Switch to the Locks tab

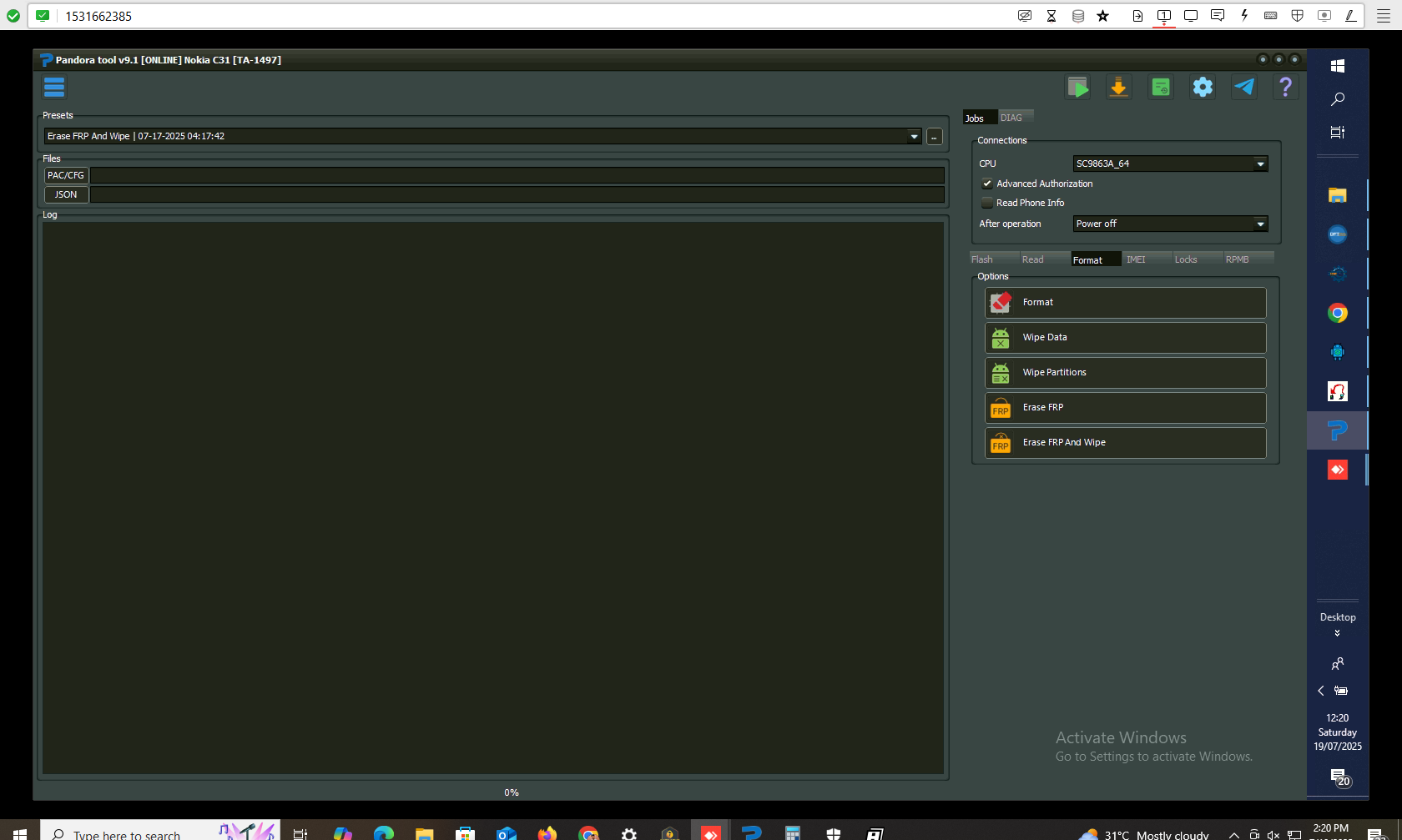pyautogui.click(x=1198, y=259)
